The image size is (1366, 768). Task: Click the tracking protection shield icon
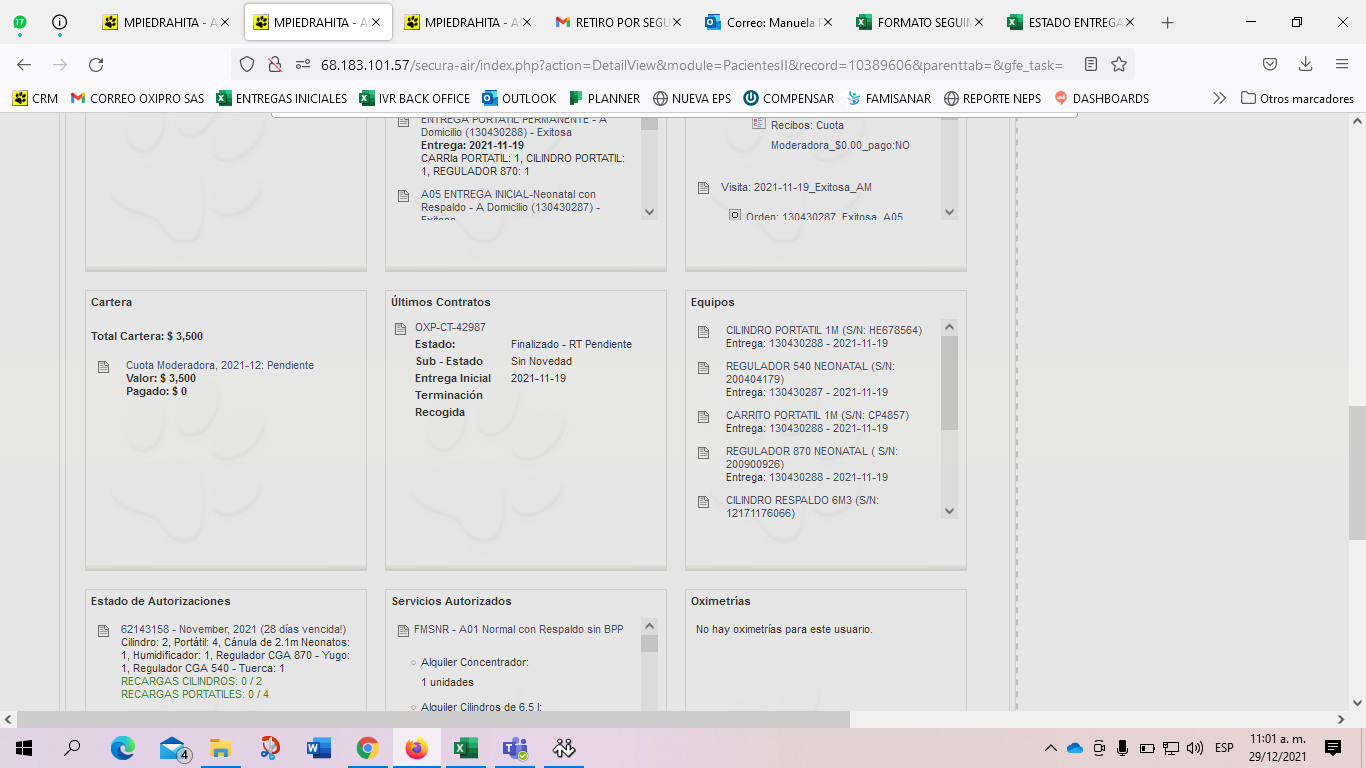coord(247,64)
